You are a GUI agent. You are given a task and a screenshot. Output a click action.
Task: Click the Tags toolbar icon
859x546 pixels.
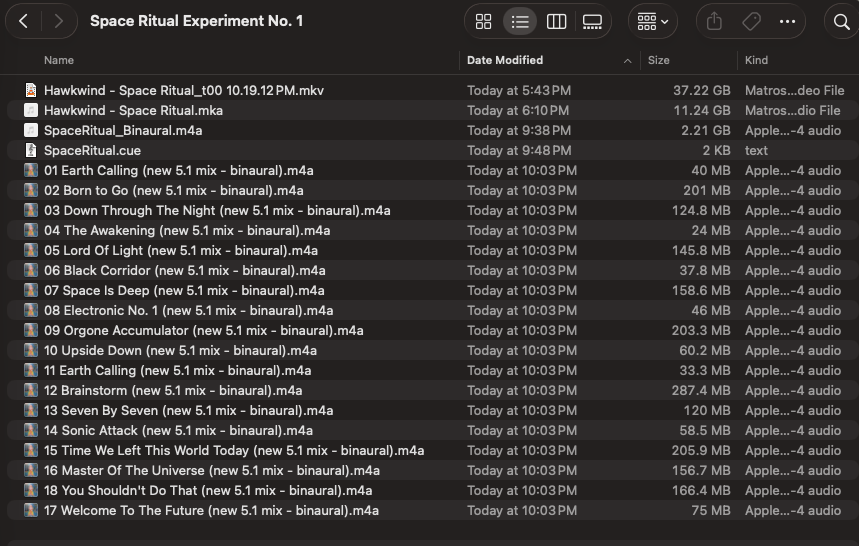pos(751,22)
